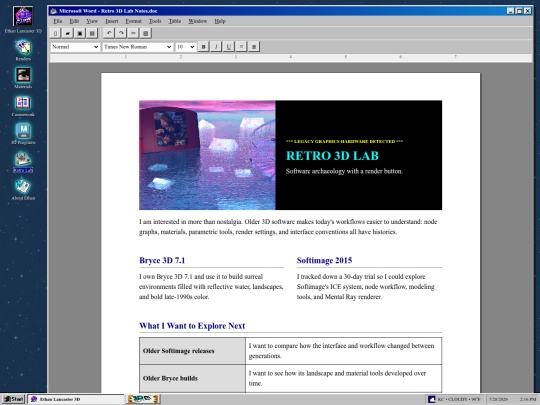The width and height of the screenshot is (540, 405).
Task: Open the Times New Roman font dropdown
Action: pyautogui.click(x=137, y=47)
